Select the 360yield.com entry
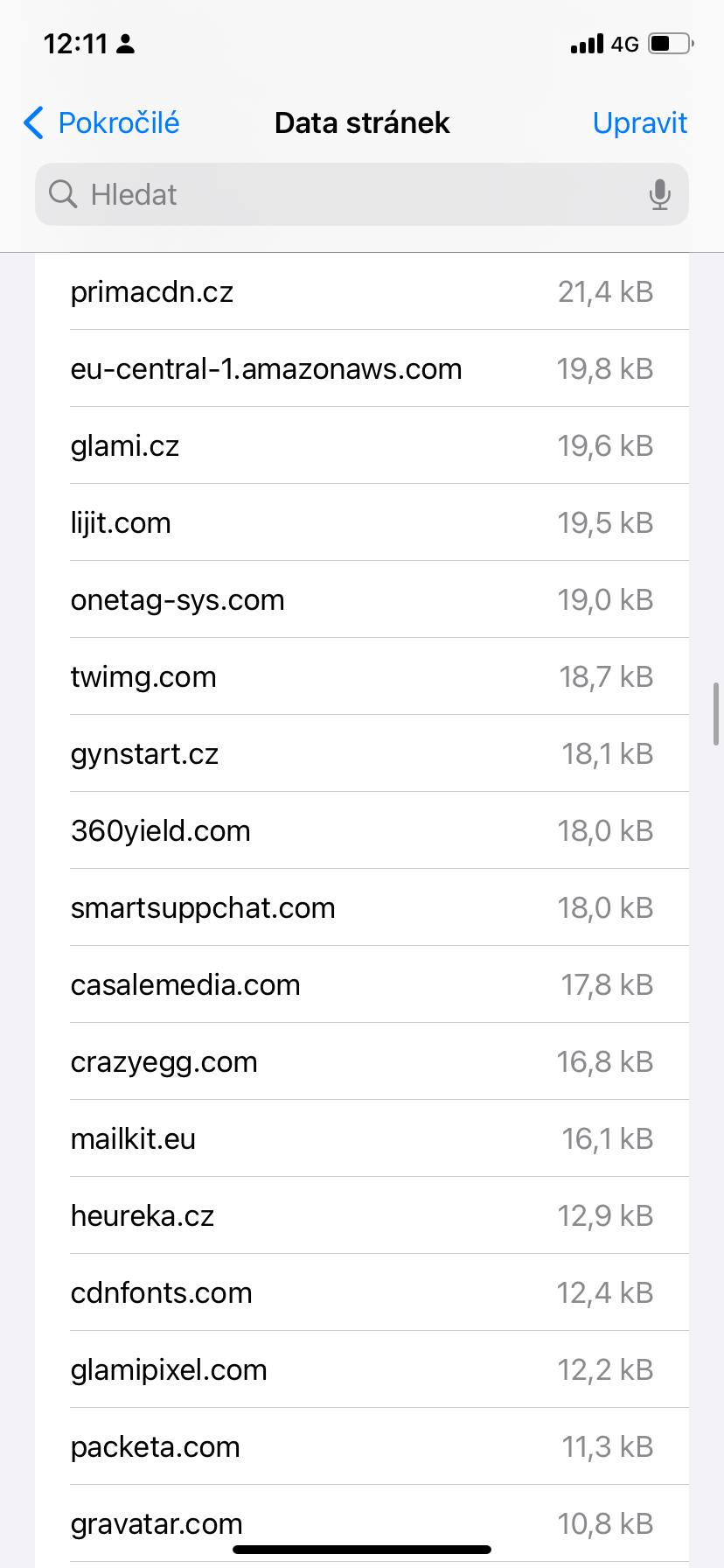 pyautogui.click(x=362, y=830)
